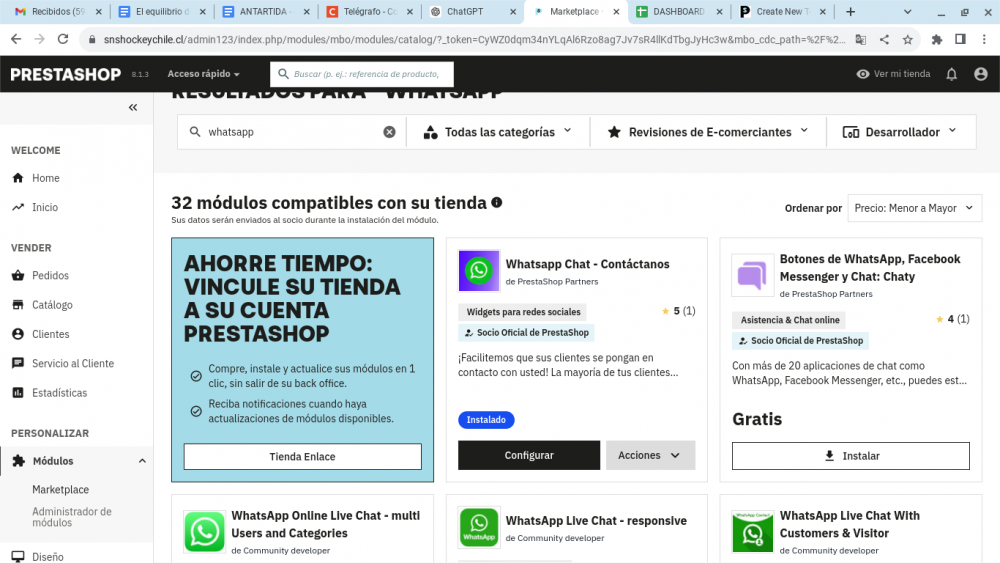Click the blue Instalado badge
The image size is (1000, 563).
486,420
